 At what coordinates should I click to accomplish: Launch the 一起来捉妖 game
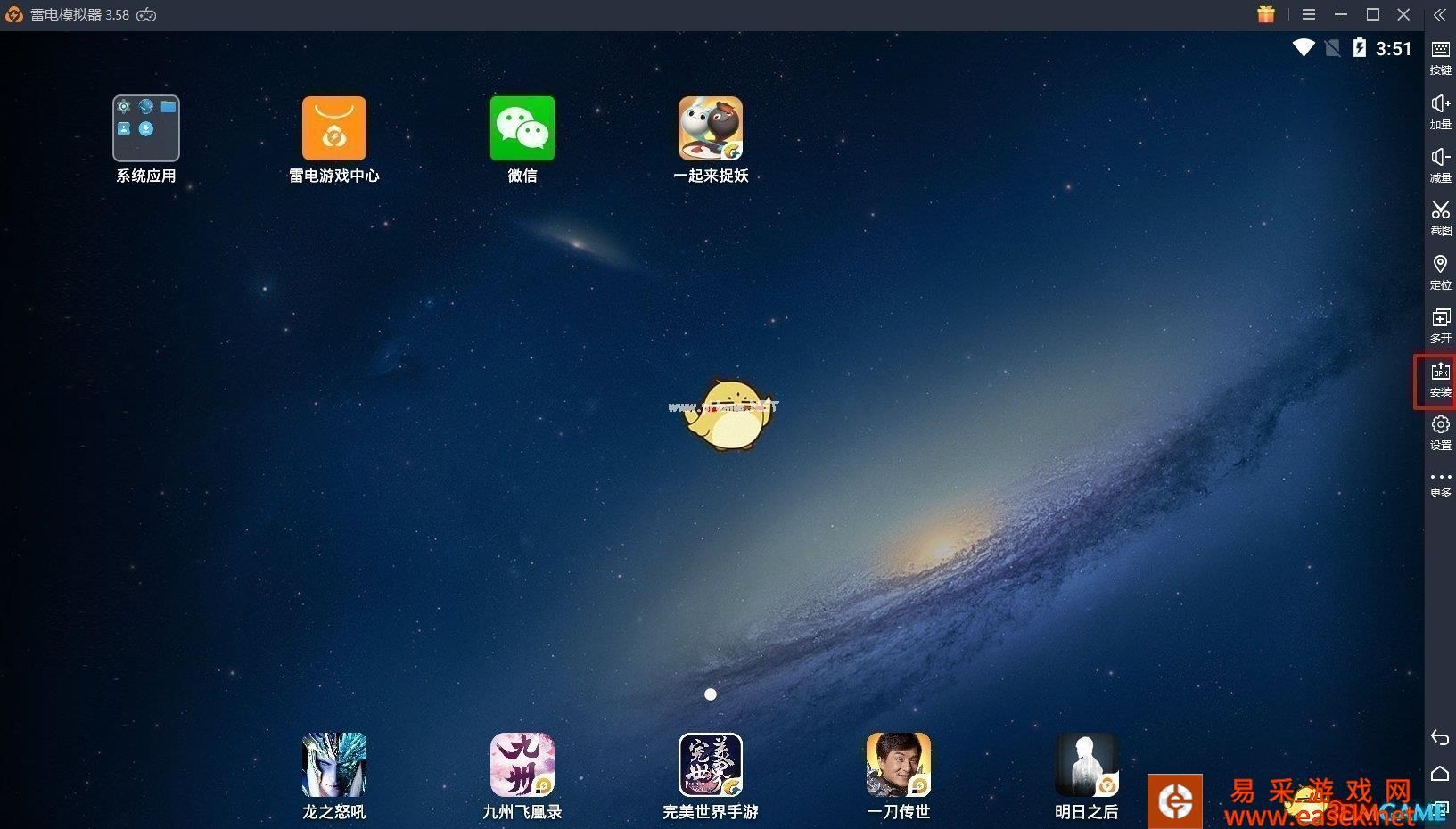[711, 129]
